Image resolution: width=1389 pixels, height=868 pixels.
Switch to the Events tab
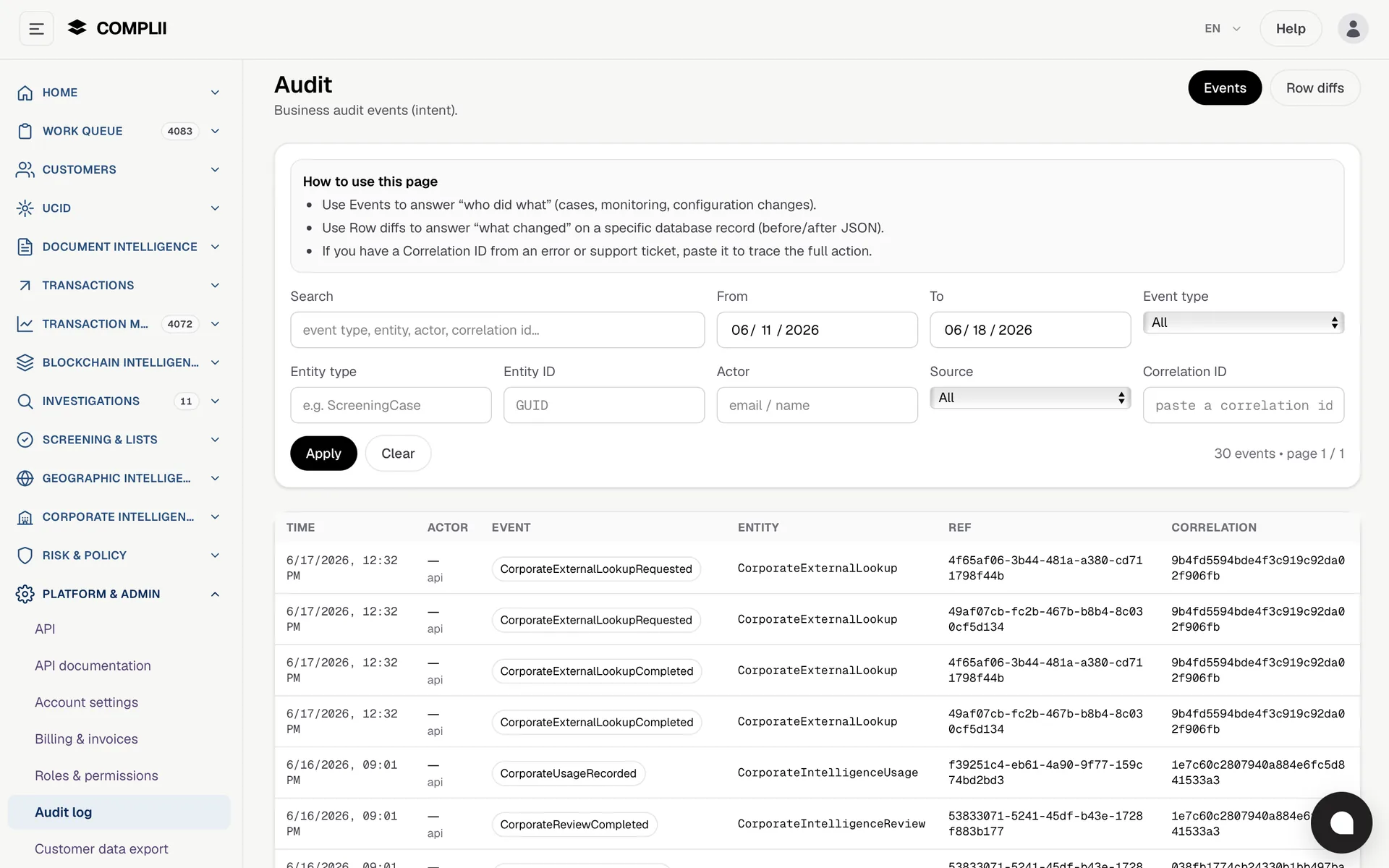click(x=1224, y=88)
